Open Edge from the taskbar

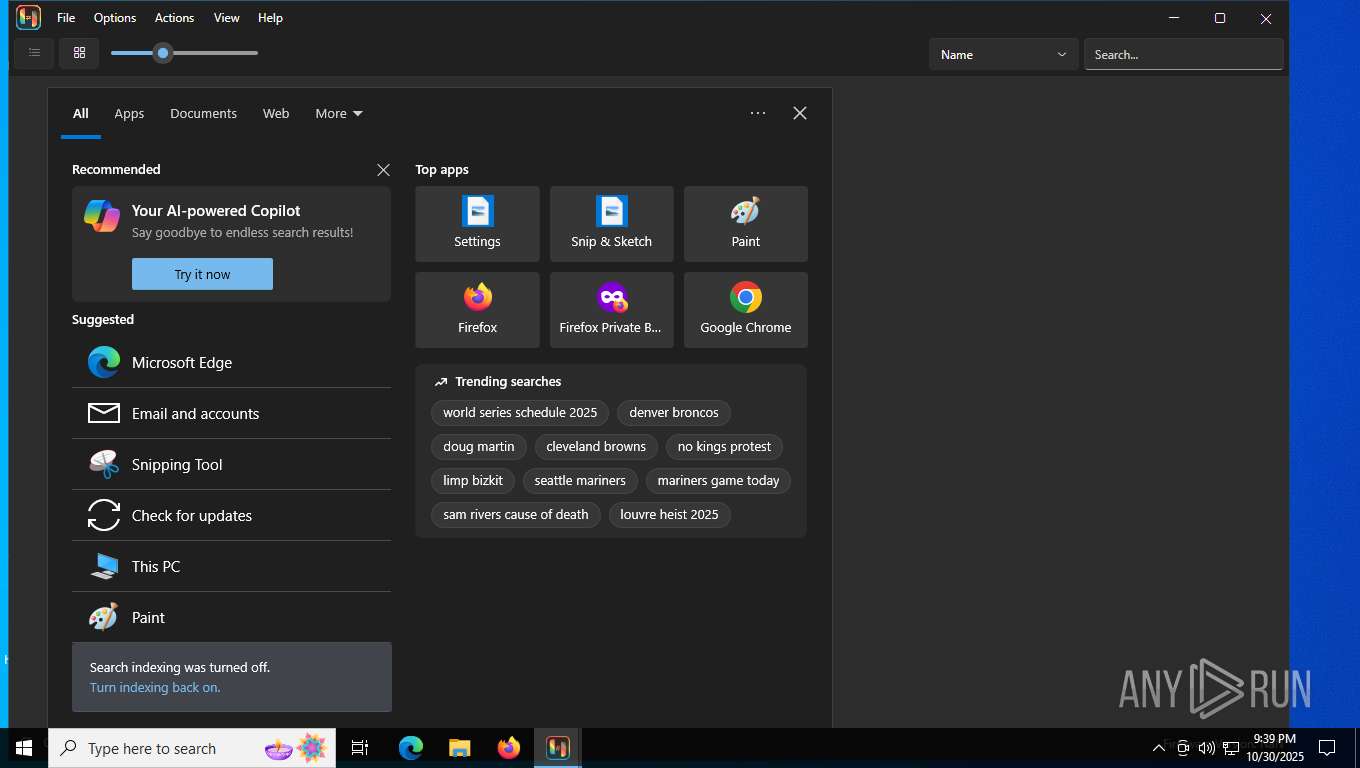[x=410, y=748]
